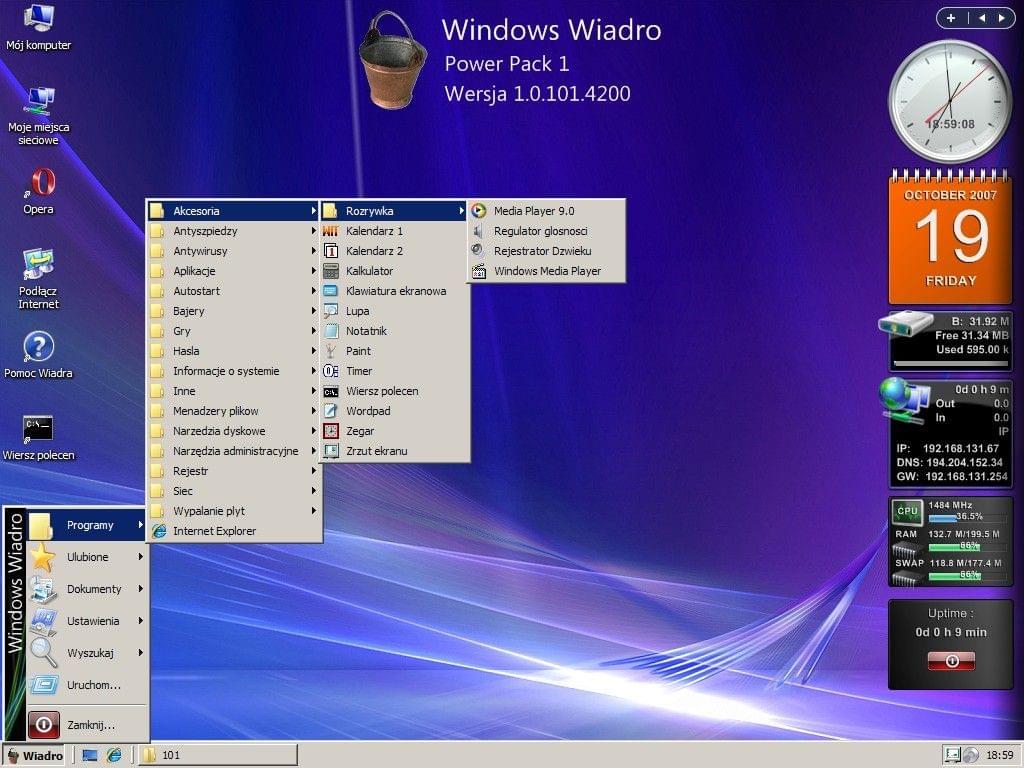This screenshot has height=768, width=1024.
Task: Click the October 2007 calendar widget
Action: pyautogui.click(x=950, y=236)
